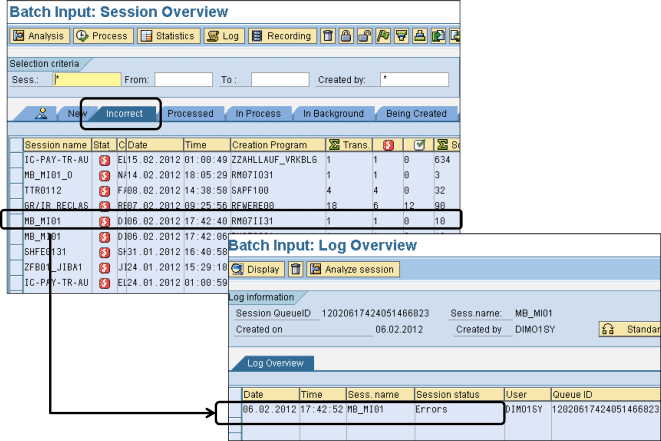
Task: Open the In Background tab
Action: pos(333,114)
